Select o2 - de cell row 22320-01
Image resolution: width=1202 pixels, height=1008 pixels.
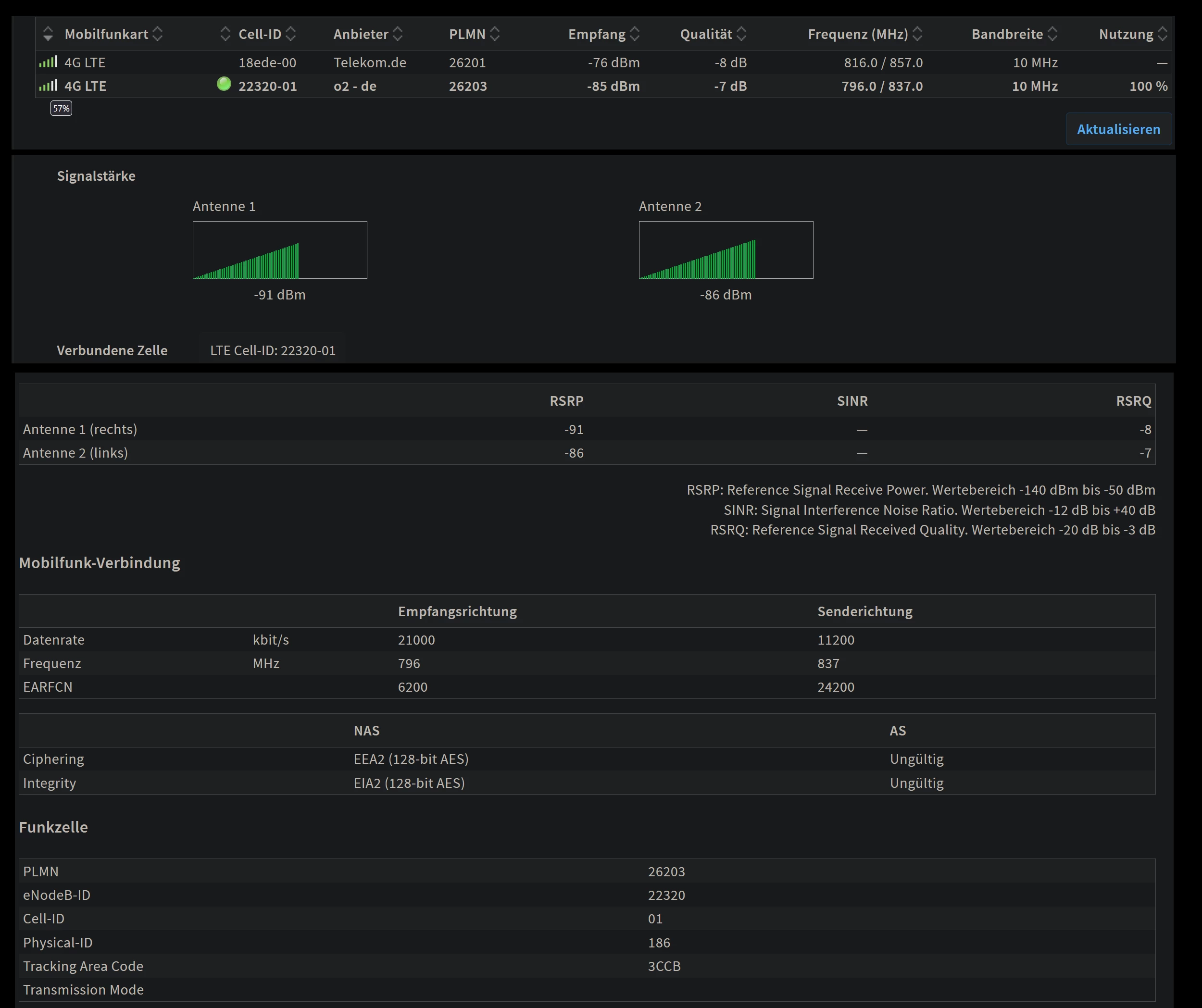[x=267, y=87]
